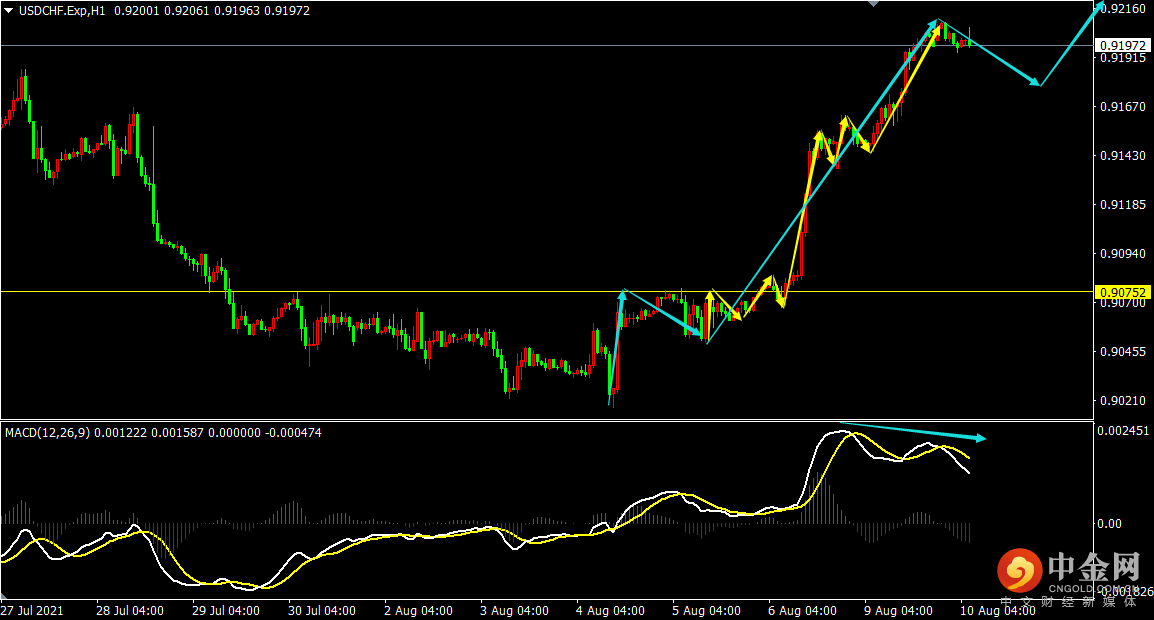The width and height of the screenshot is (1154, 620).
Task: Select the current price label 0.91972
Action: click(x=1122, y=46)
